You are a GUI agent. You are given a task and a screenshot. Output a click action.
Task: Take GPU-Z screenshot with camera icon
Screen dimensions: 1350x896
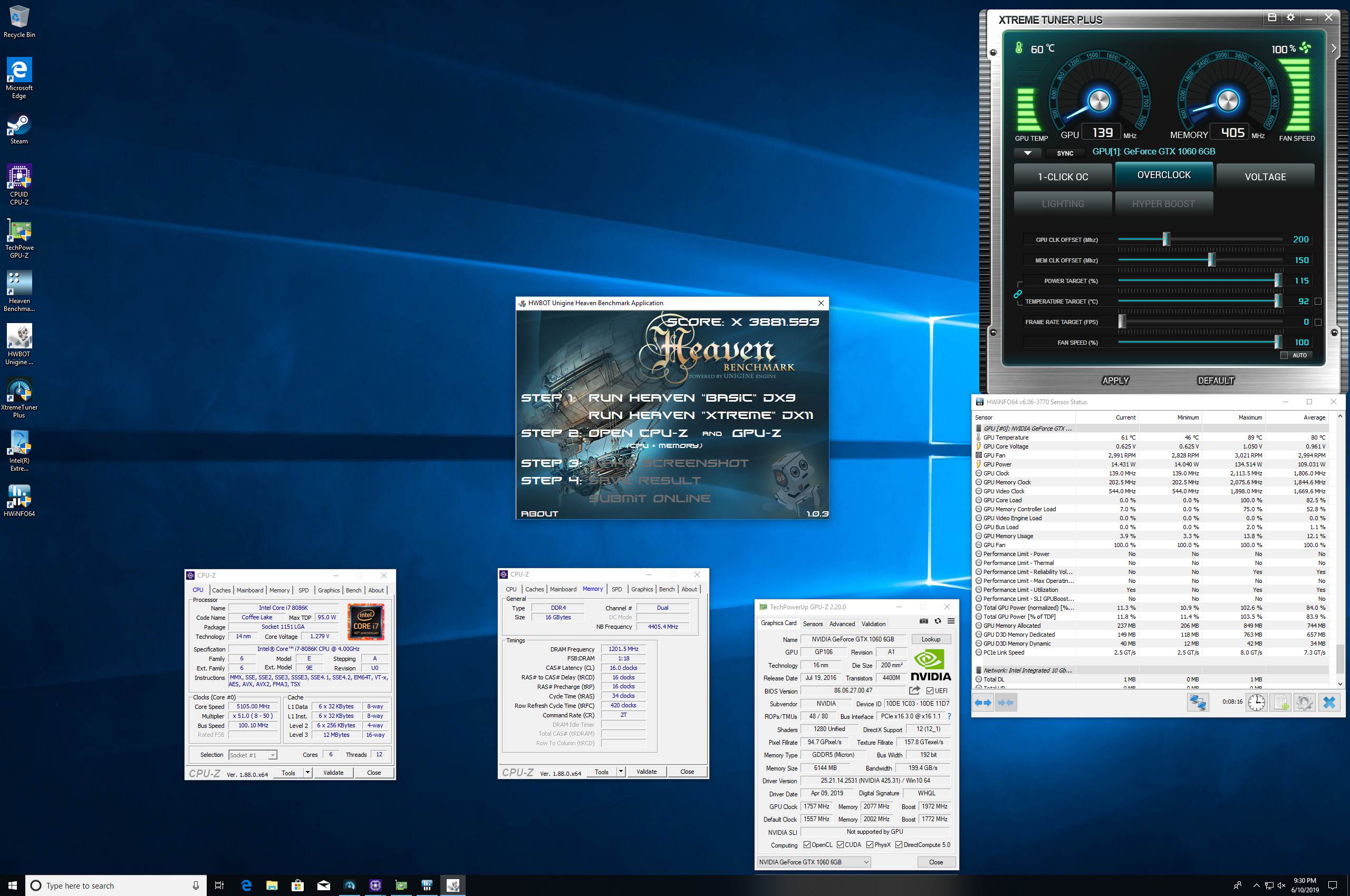(x=923, y=621)
